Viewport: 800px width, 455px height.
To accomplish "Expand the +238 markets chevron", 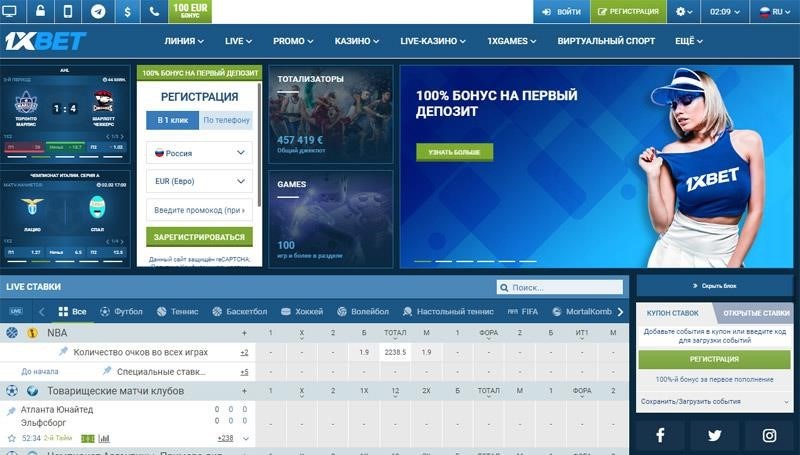I will pyautogui.click(x=246, y=438).
